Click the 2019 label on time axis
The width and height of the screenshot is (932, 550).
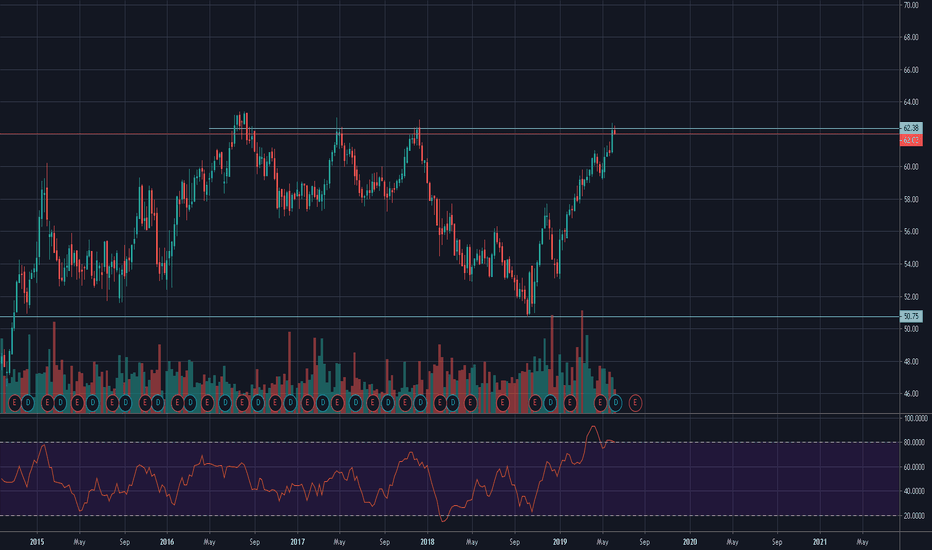pos(560,542)
